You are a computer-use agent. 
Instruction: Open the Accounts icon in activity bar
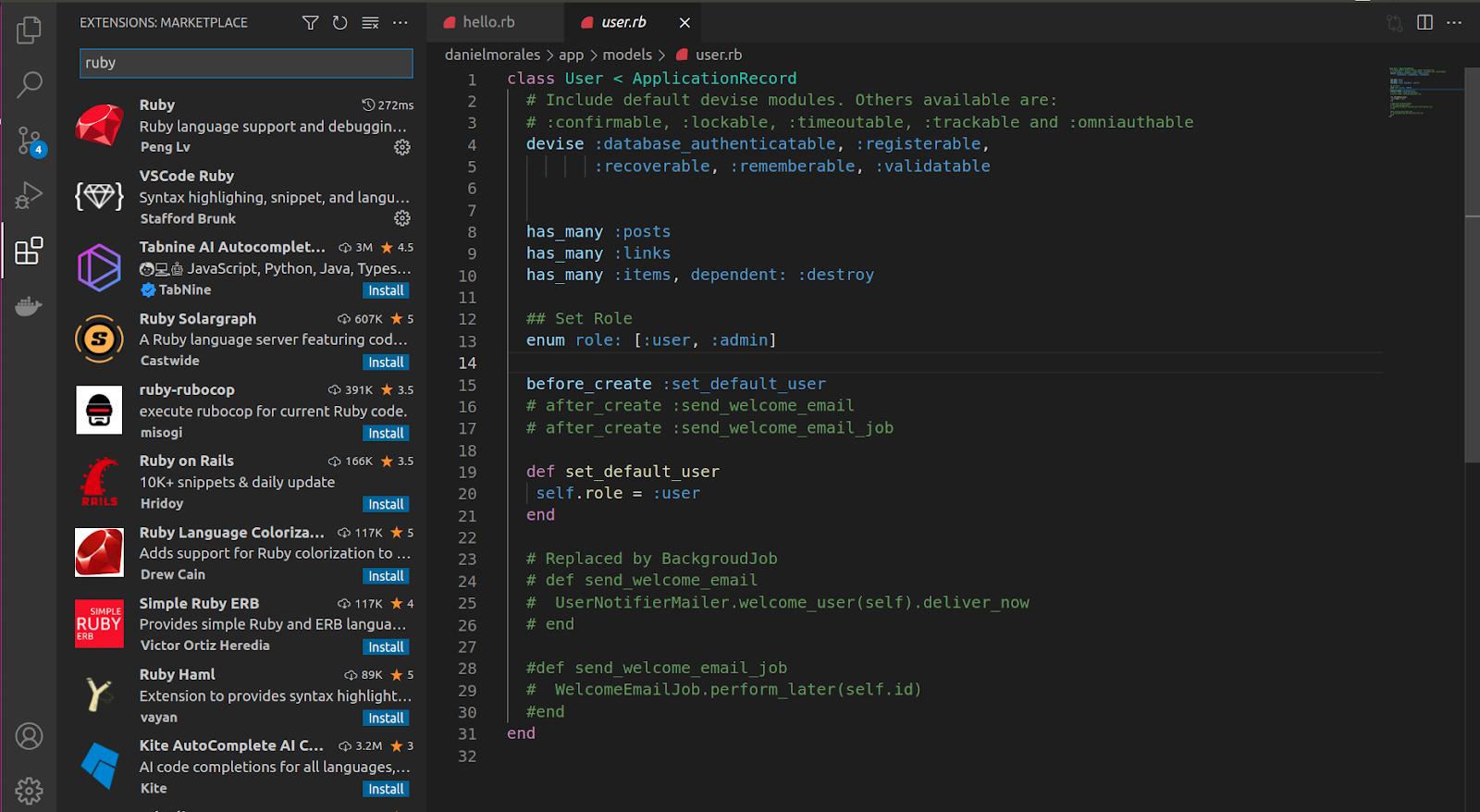pos(29,736)
